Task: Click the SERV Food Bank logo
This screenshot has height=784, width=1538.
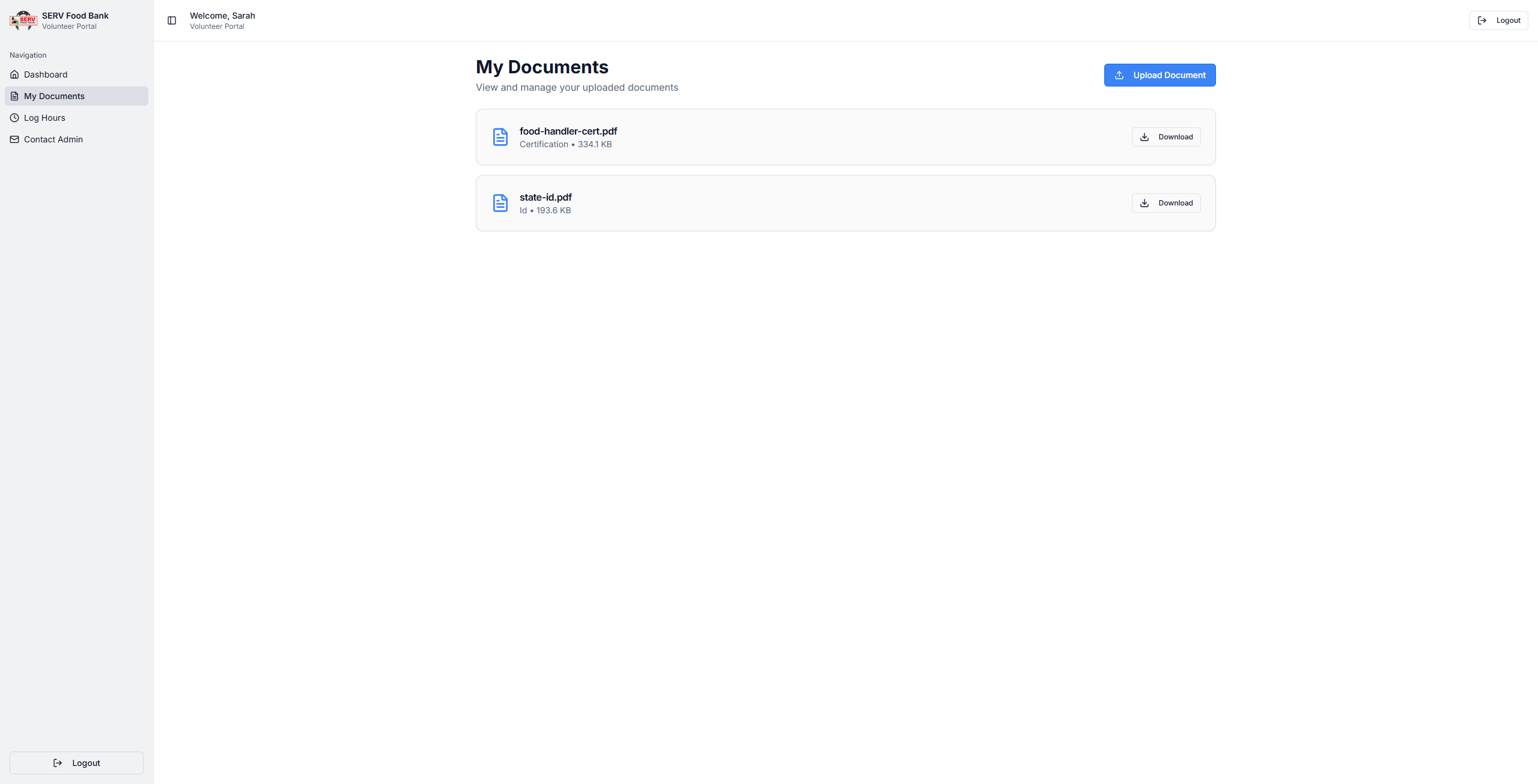Action: (x=23, y=20)
